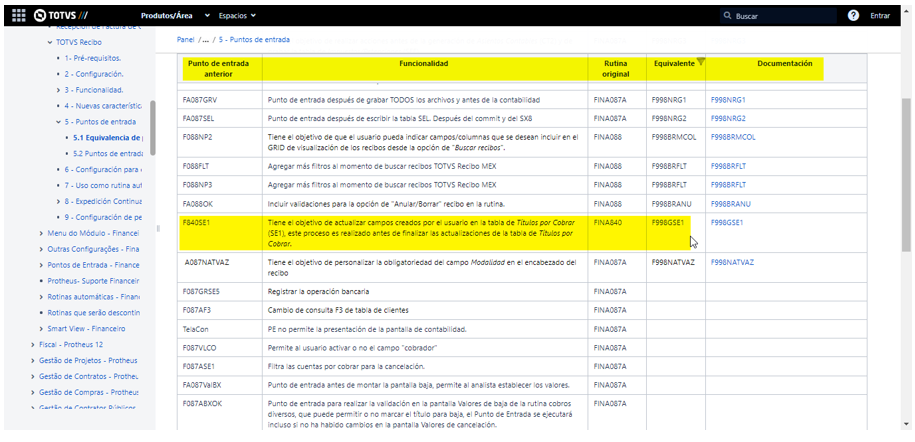915x442 pixels.
Task: Select the F840SE1 entry point cell
Action: (220, 232)
